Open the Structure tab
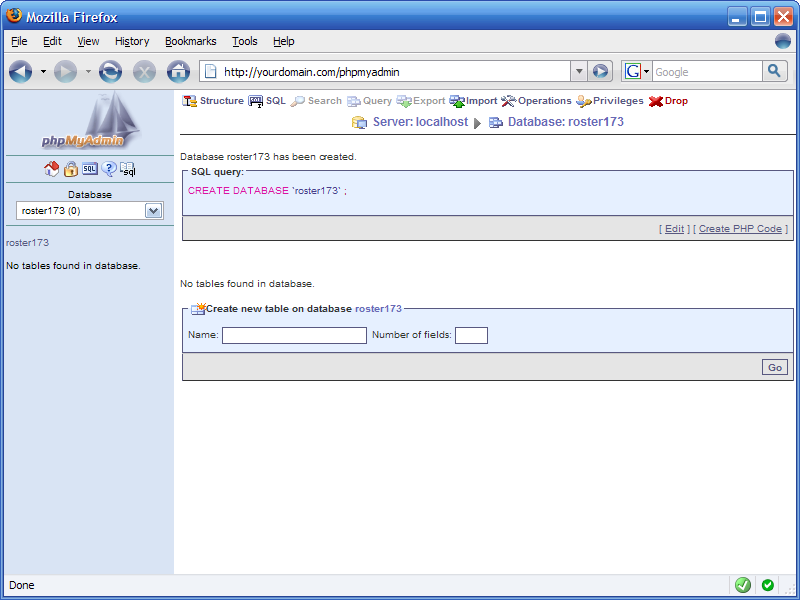Viewport: 800px width, 600px height. coord(213,101)
